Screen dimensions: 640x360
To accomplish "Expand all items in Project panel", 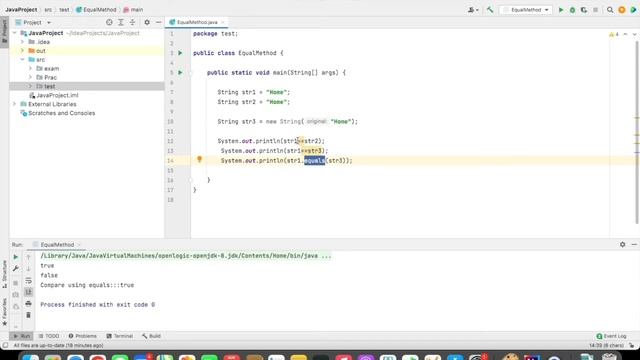I will [121, 22].
